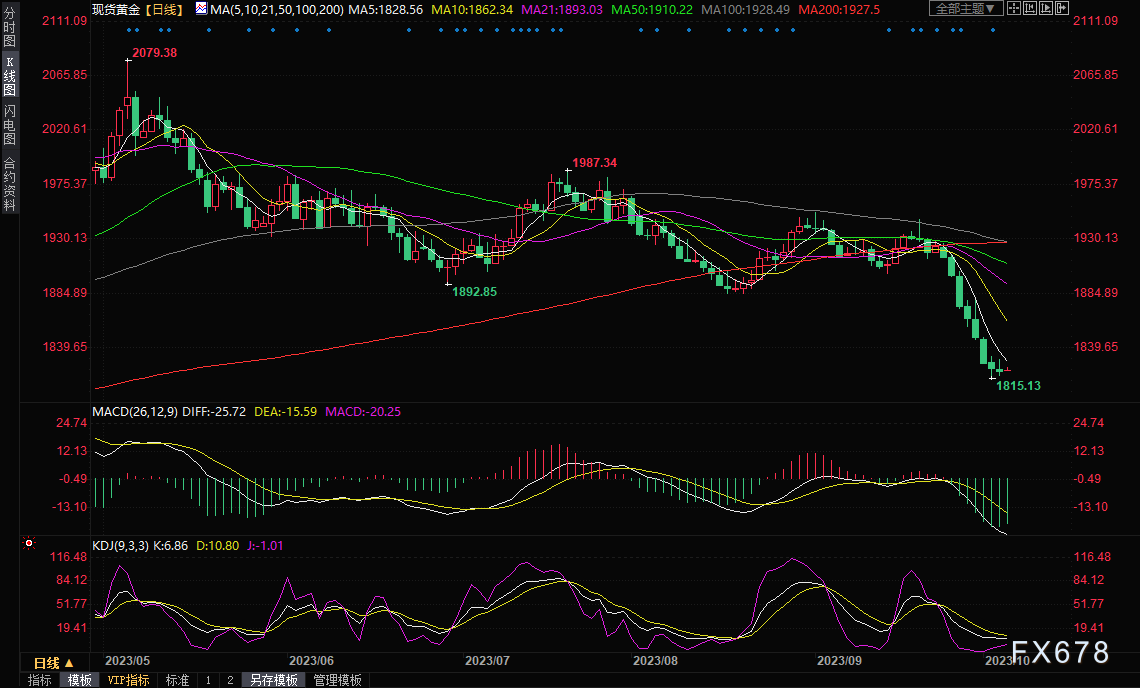
Task: Click the play chart replay icon
Action: (1046, 8)
